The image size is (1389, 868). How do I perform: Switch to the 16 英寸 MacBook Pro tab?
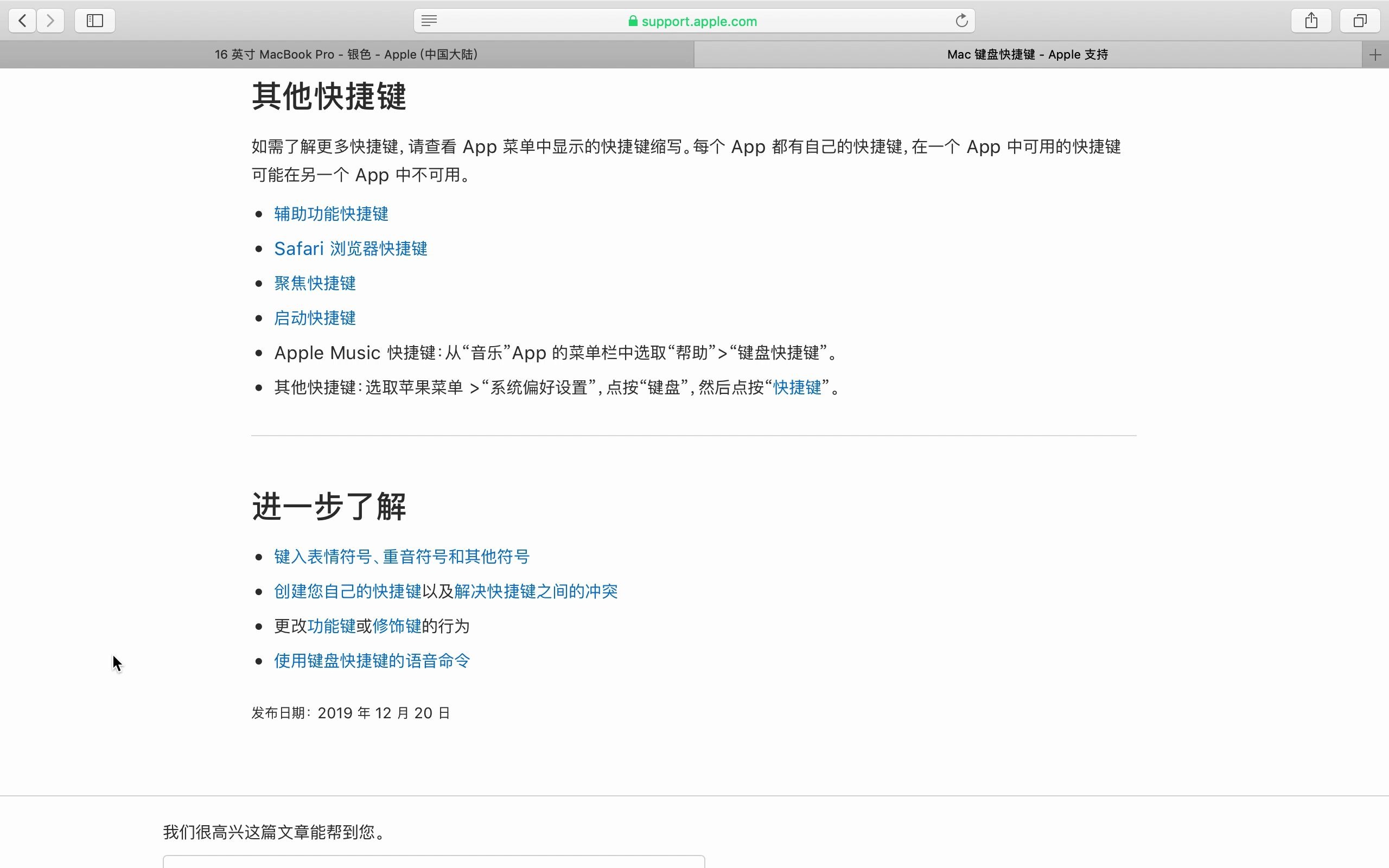point(347,55)
